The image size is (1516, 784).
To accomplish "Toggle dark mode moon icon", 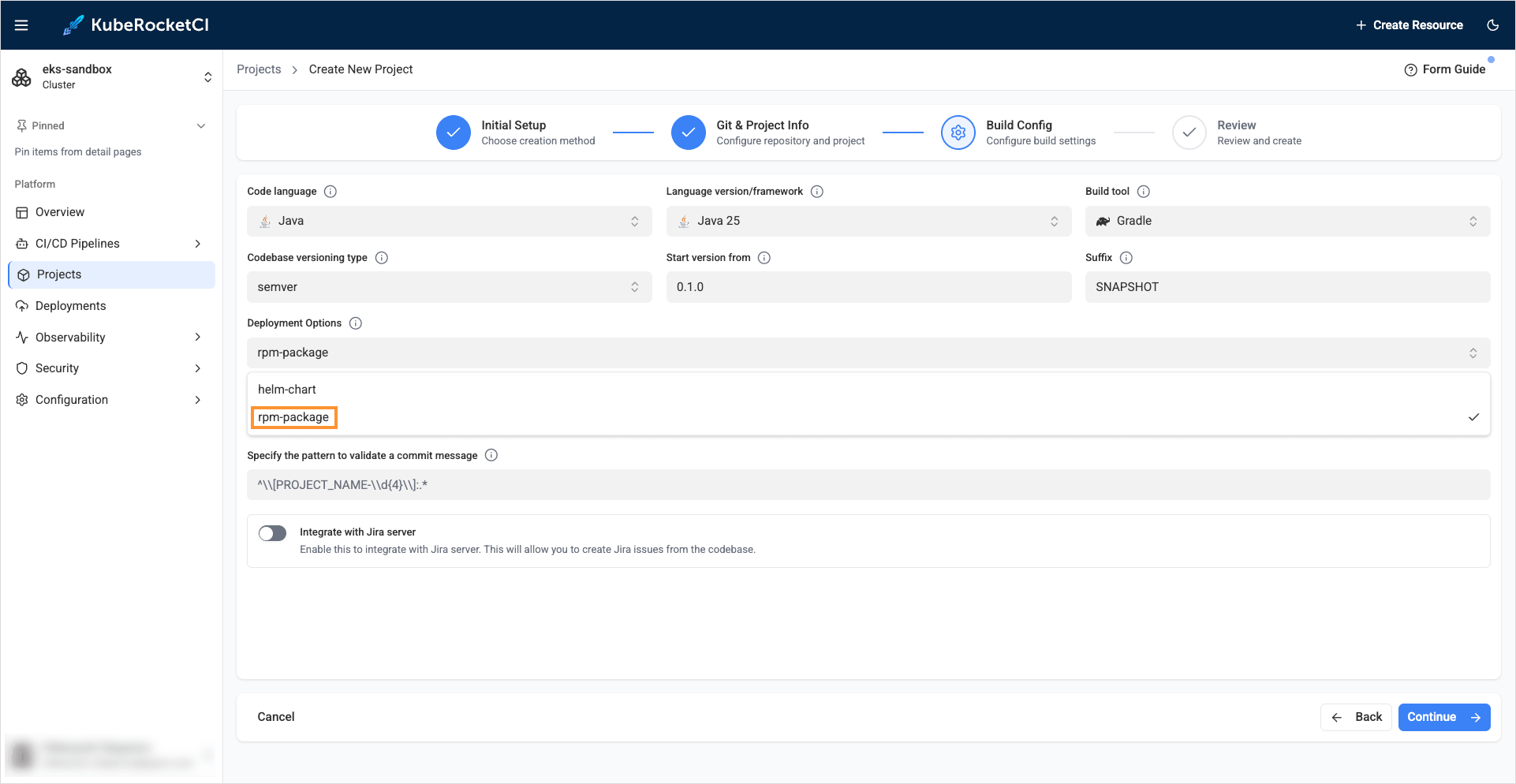I will [1492, 25].
